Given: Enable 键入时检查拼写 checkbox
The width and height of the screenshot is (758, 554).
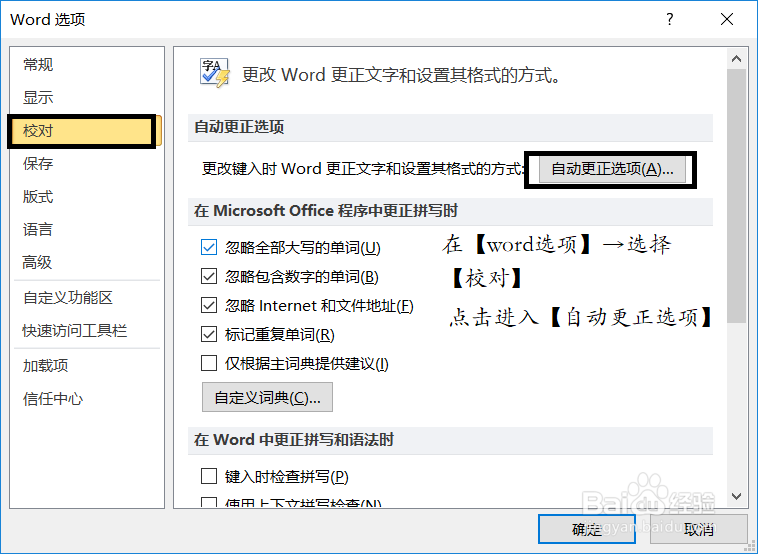Looking at the screenshot, I should (x=209, y=476).
